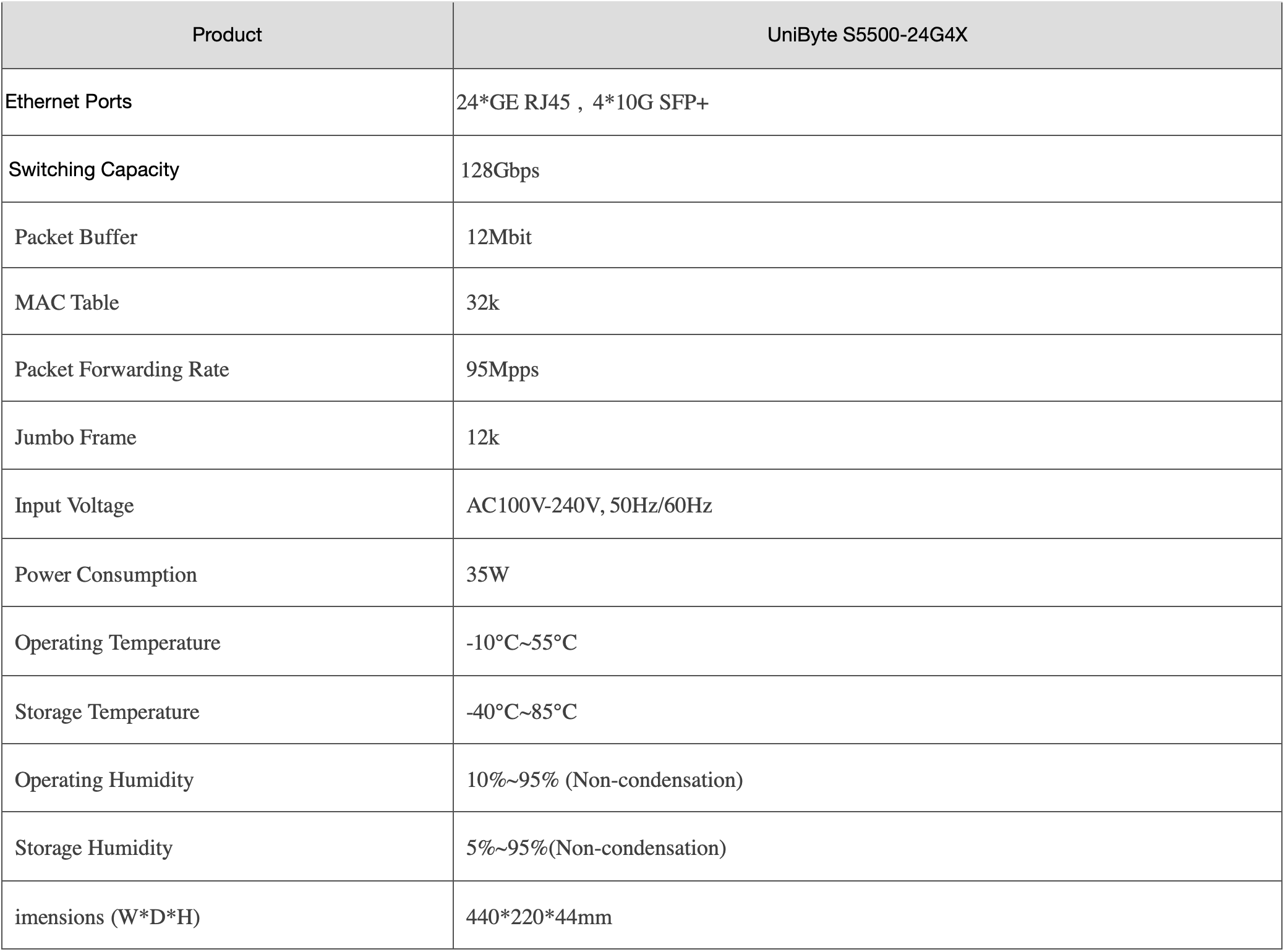Image resolution: width=1285 pixels, height=952 pixels.
Task: Select the "12Mbit" value
Action: click(499, 237)
